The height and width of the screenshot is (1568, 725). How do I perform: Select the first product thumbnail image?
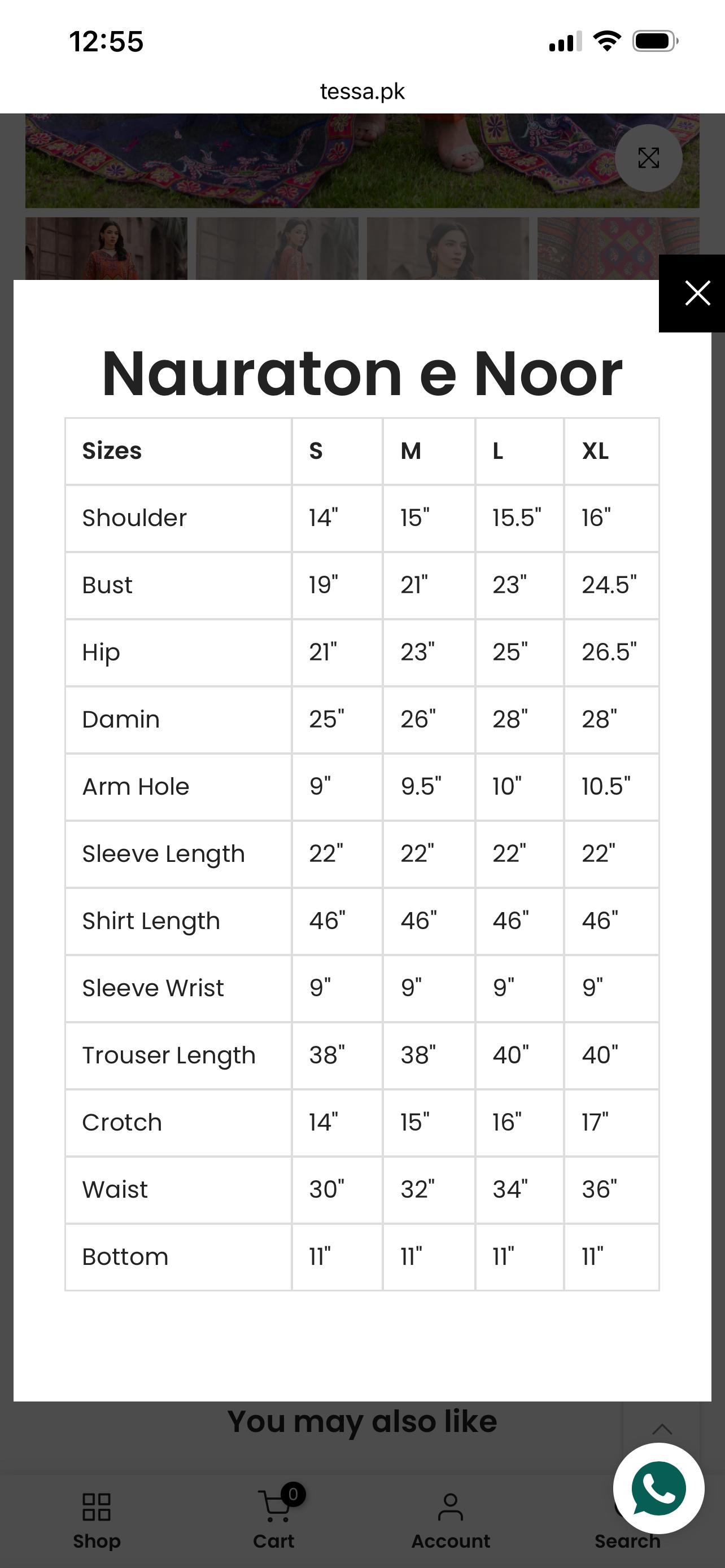pos(107,248)
